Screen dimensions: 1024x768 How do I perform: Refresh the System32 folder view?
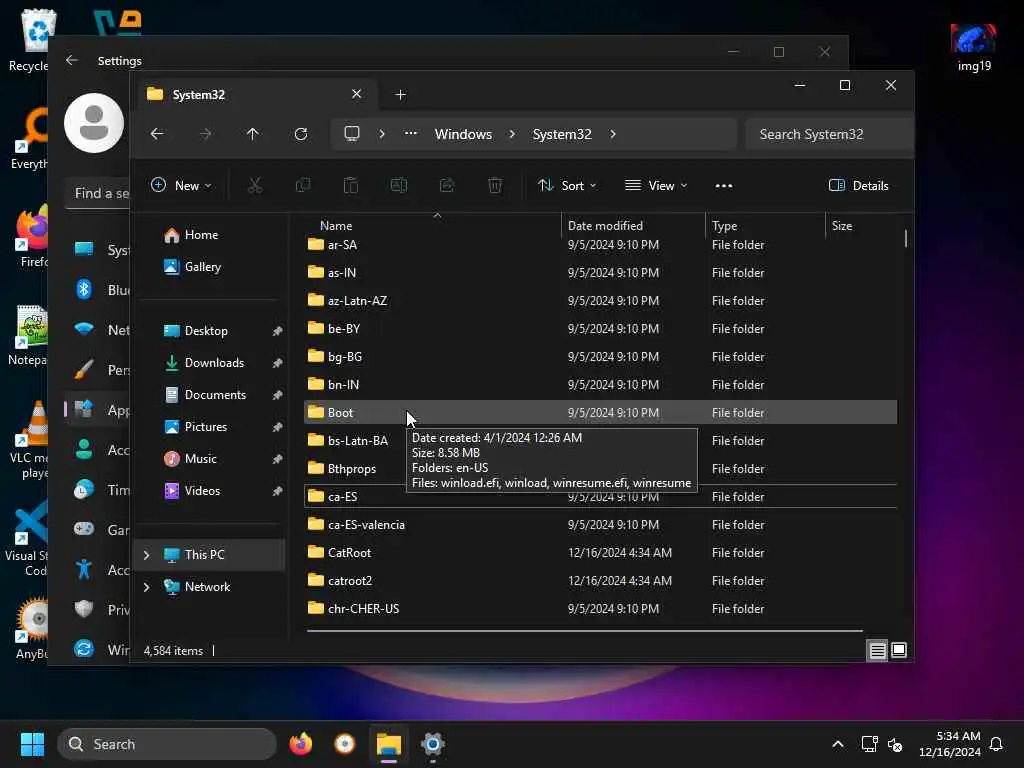301,134
